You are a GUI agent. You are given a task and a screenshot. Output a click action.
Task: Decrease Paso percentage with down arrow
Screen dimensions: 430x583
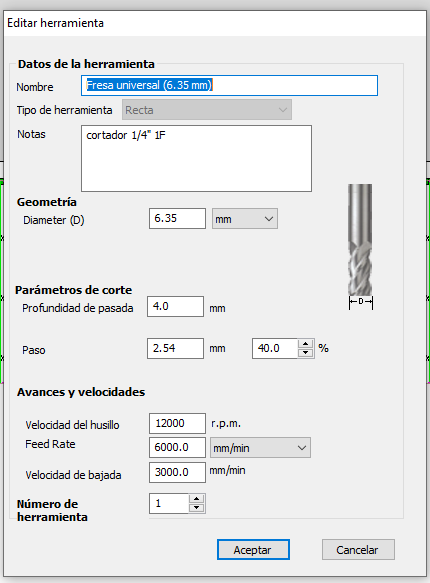click(305, 353)
